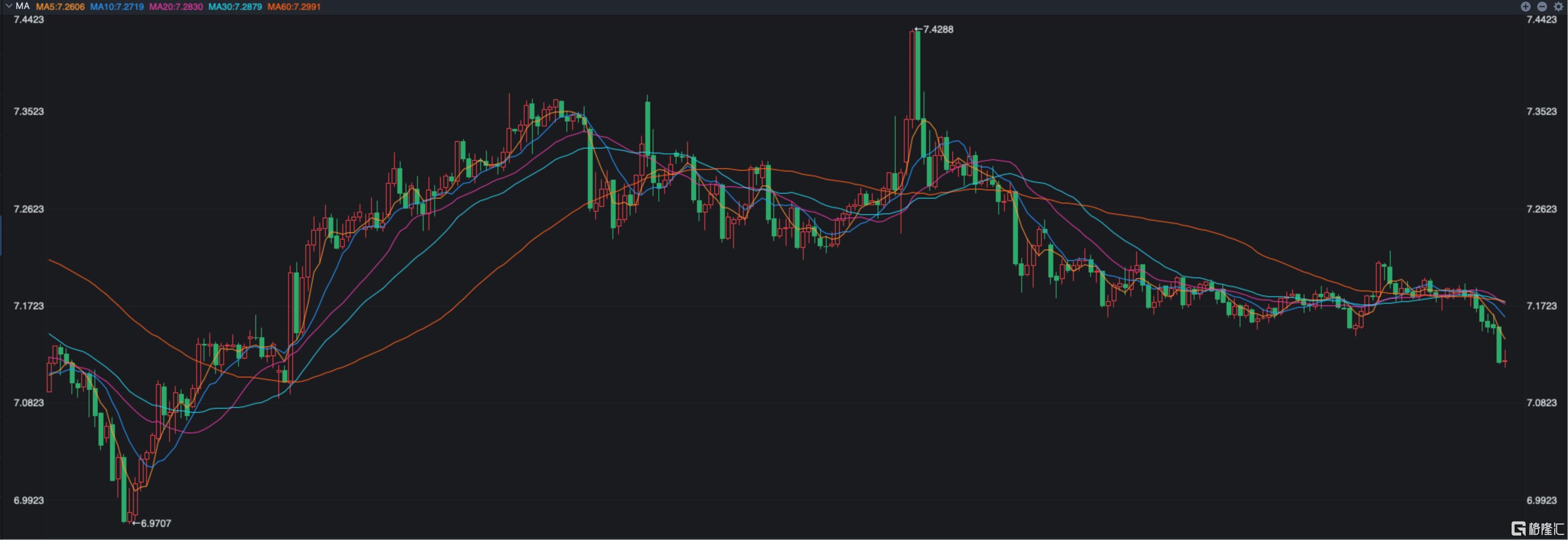The image size is (1568, 540).
Task: Select the MA30:7.2879 indicator label
Action: (x=235, y=7)
